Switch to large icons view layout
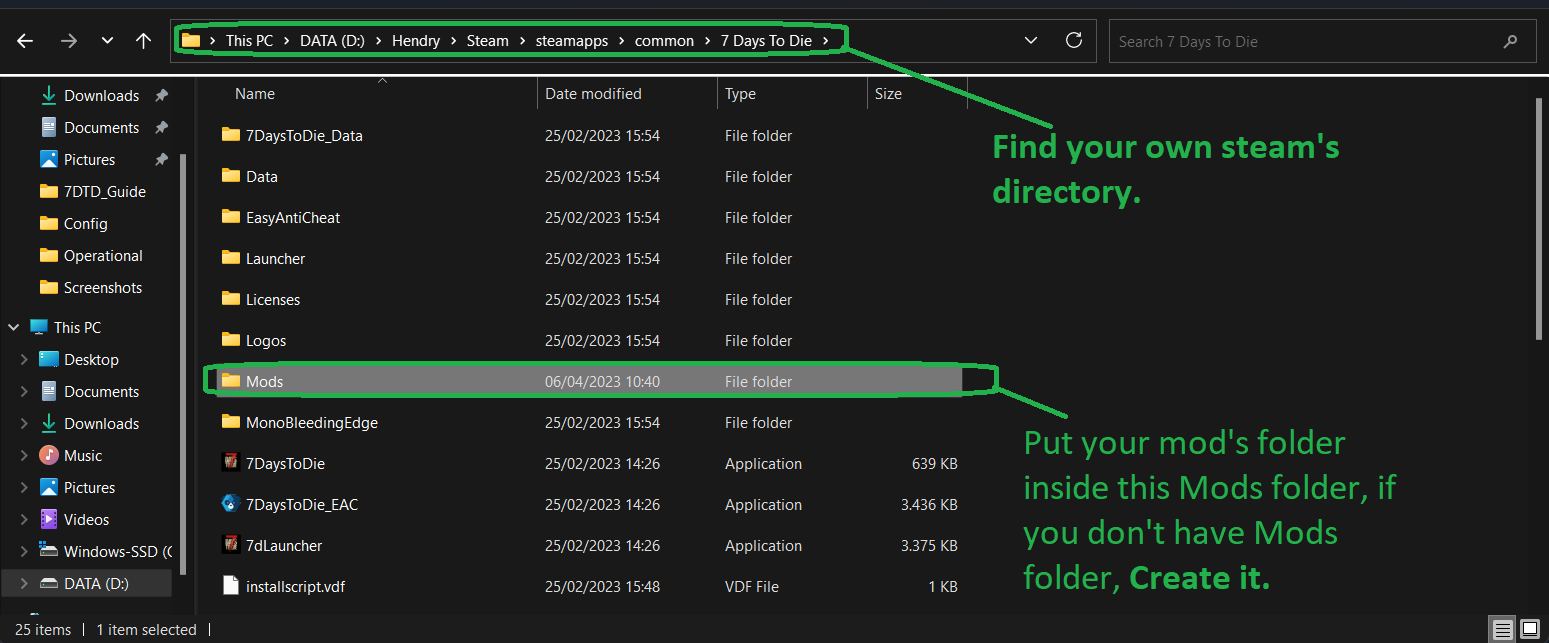The height and width of the screenshot is (643, 1549). click(x=1528, y=630)
